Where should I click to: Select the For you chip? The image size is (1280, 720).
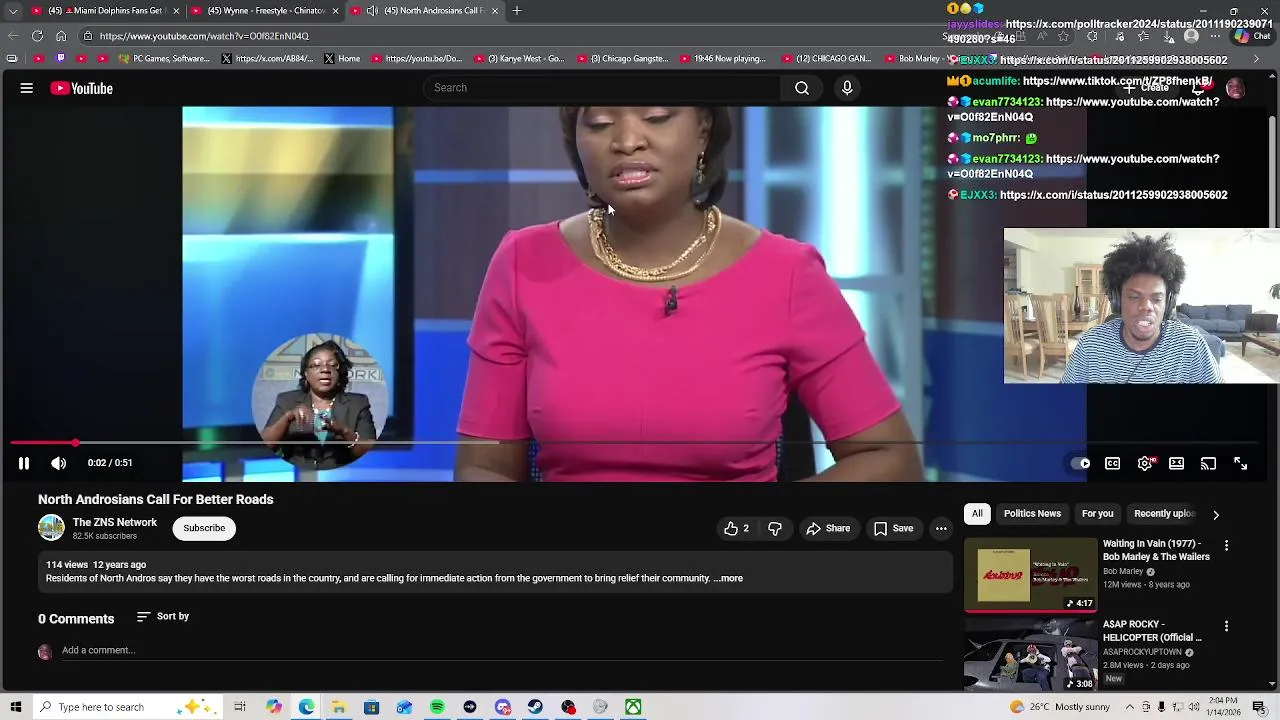1097,514
